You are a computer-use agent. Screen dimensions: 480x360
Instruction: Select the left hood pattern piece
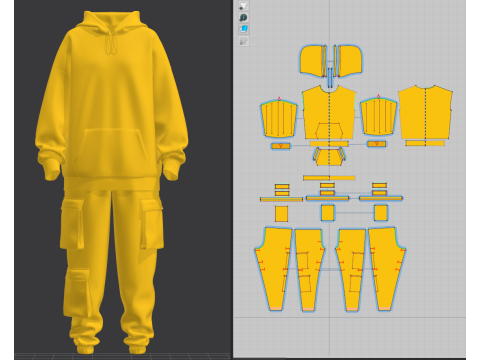312,61
